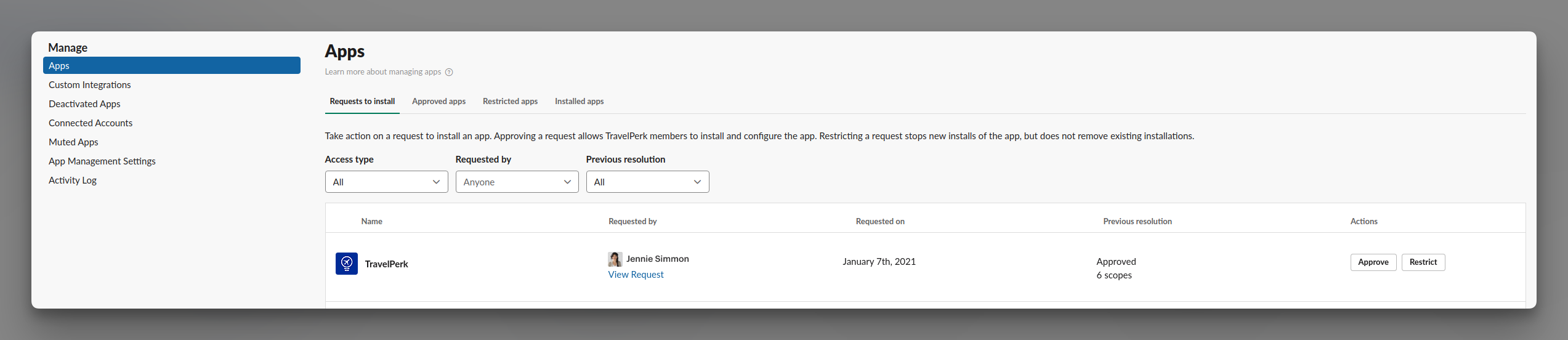
Task: Open App Management Settings
Action: [x=102, y=161]
